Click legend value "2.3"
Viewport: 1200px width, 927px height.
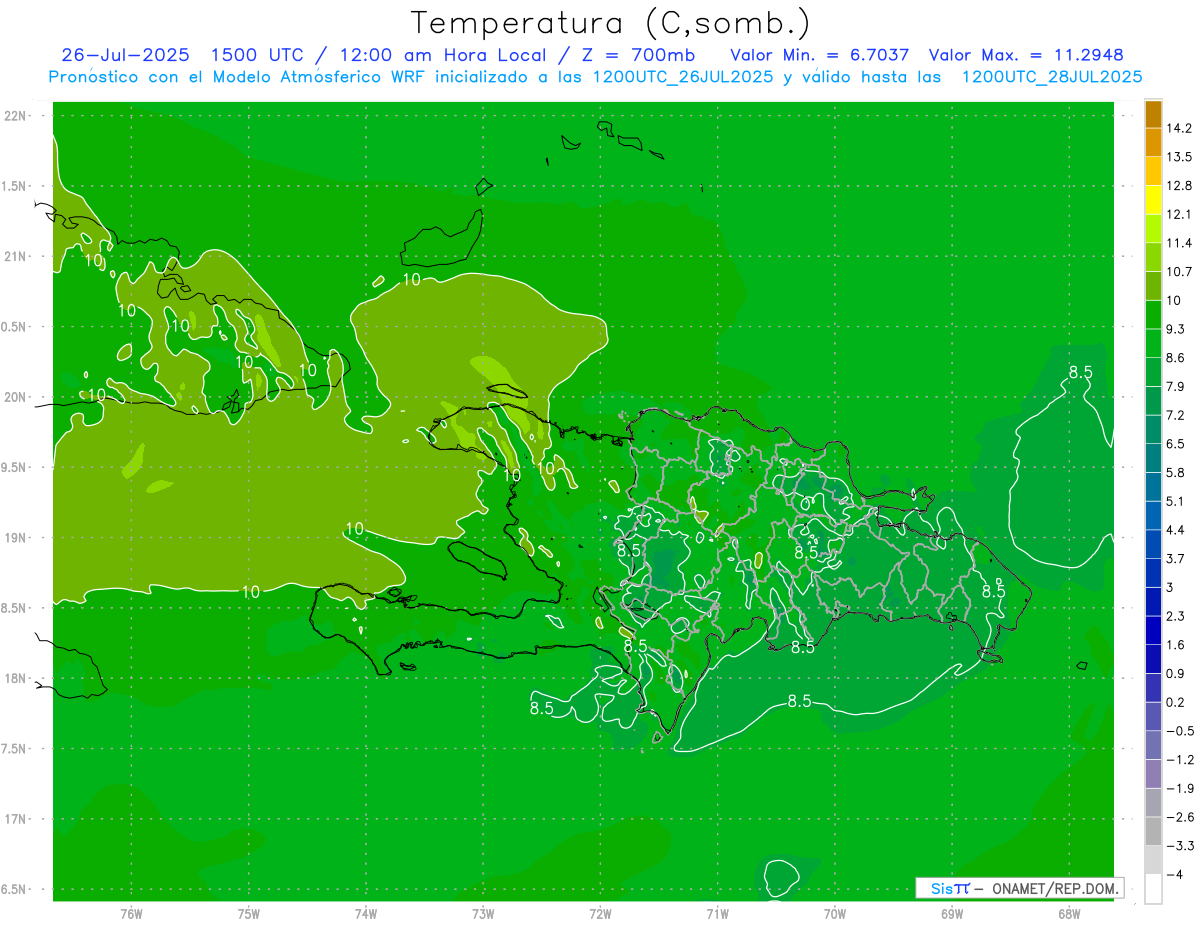pyautogui.click(x=1176, y=616)
